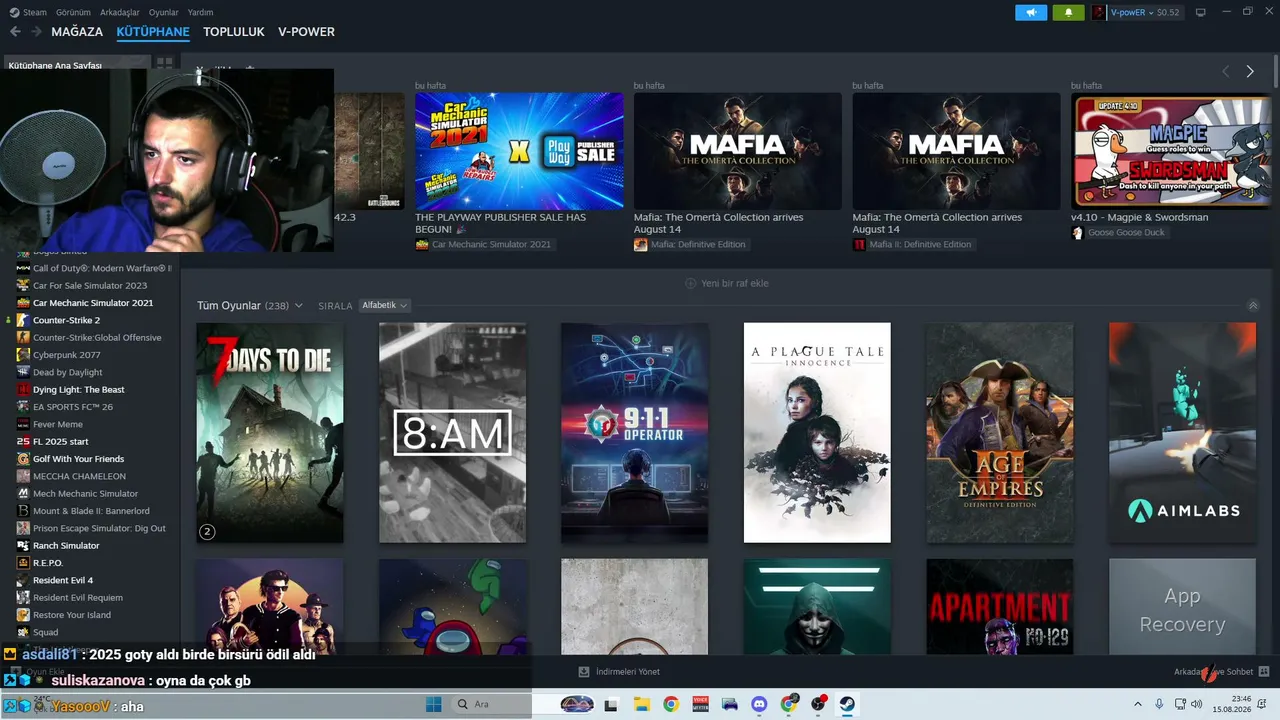Screen dimensions: 1280x720
Task: Open the 911 Operator game cover
Action: point(635,433)
